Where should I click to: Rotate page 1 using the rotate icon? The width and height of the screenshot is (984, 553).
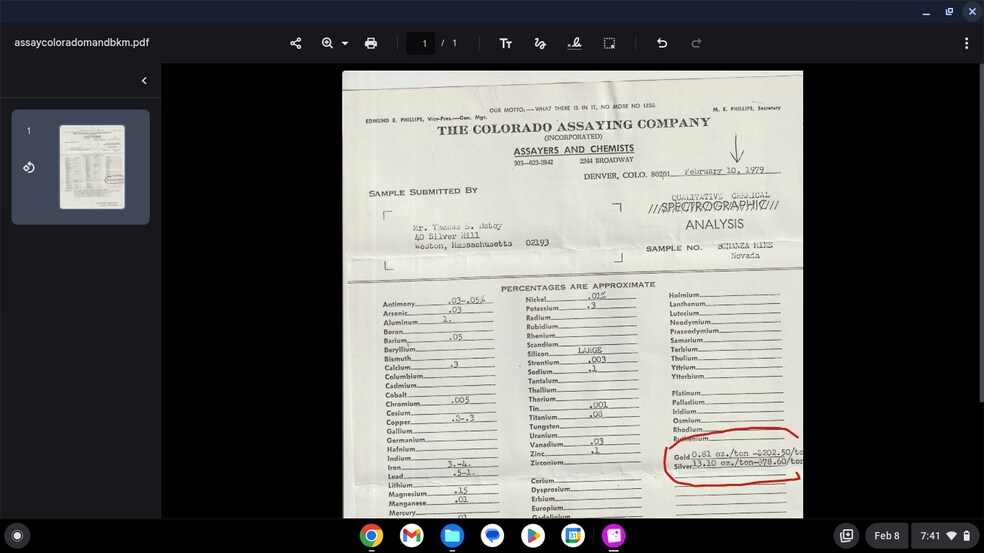pyautogui.click(x=29, y=168)
